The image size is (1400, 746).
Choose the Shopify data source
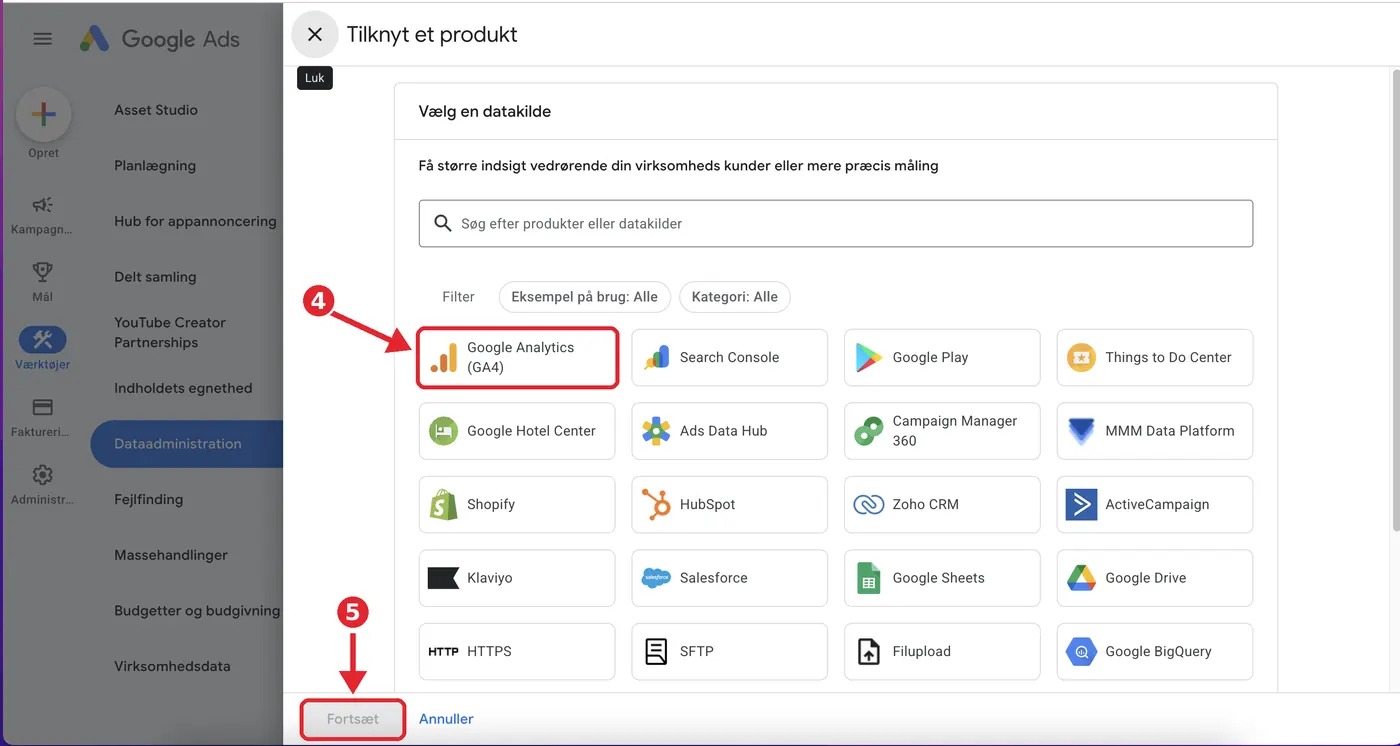pos(517,504)
